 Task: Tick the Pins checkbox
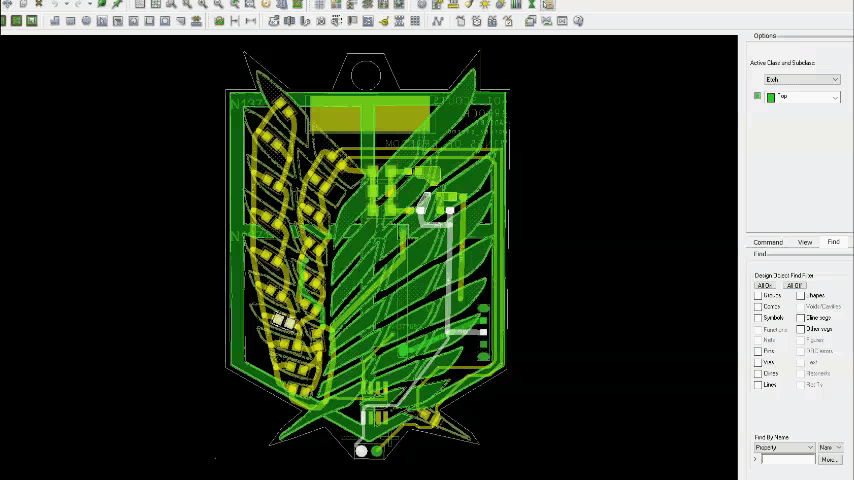tap(758, 351)
